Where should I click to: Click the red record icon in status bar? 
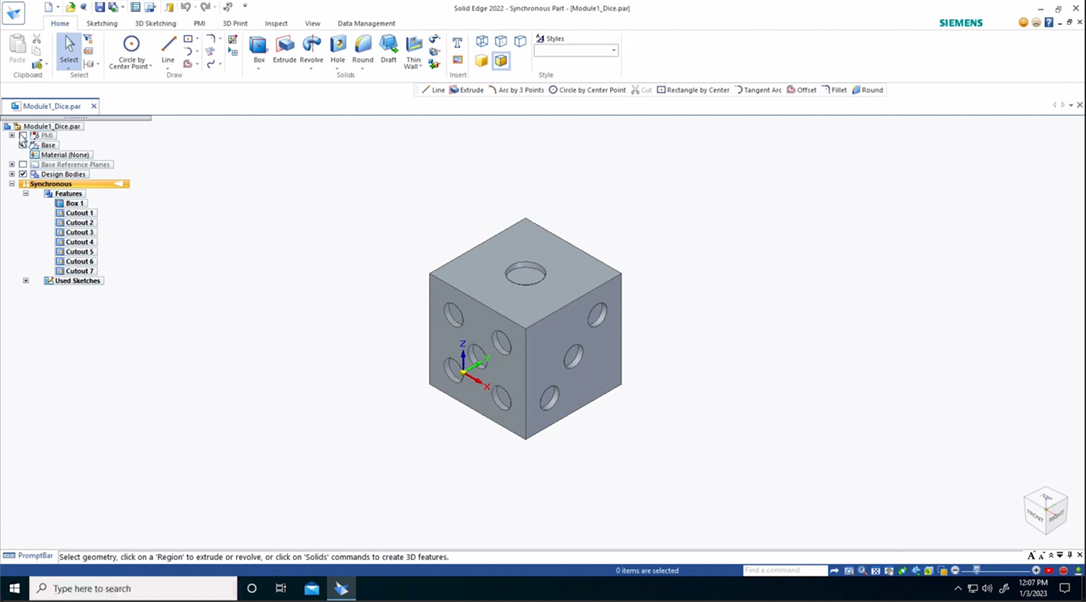(x=1063, y=571)
